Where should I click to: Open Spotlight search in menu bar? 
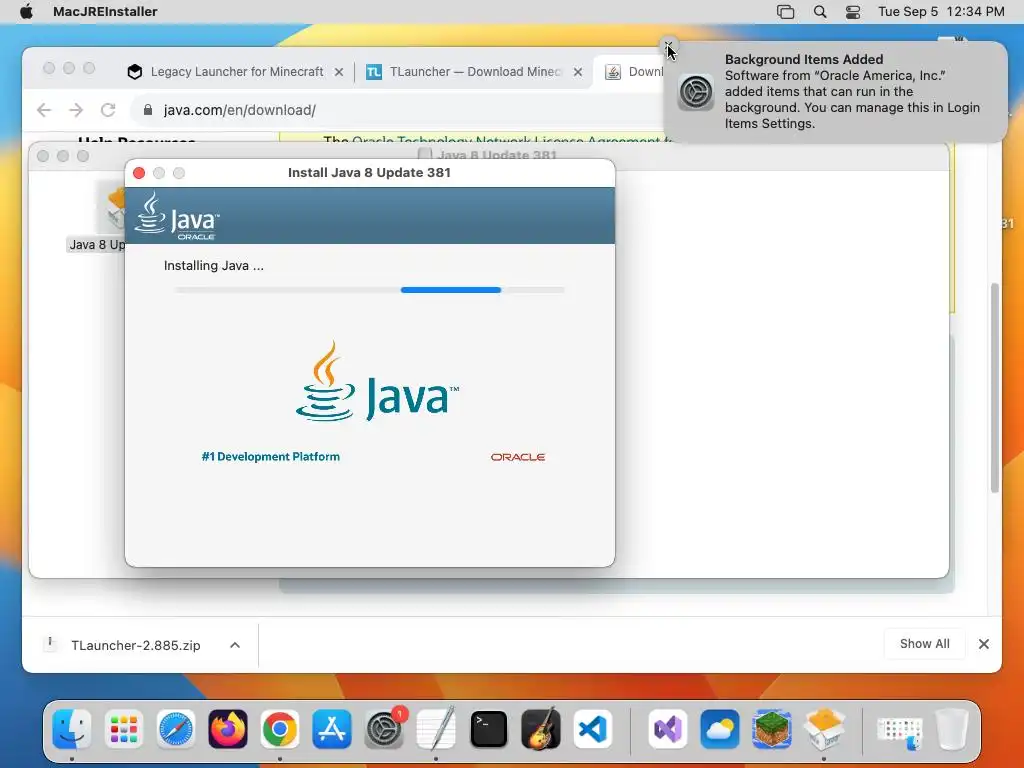pos(820,11)
